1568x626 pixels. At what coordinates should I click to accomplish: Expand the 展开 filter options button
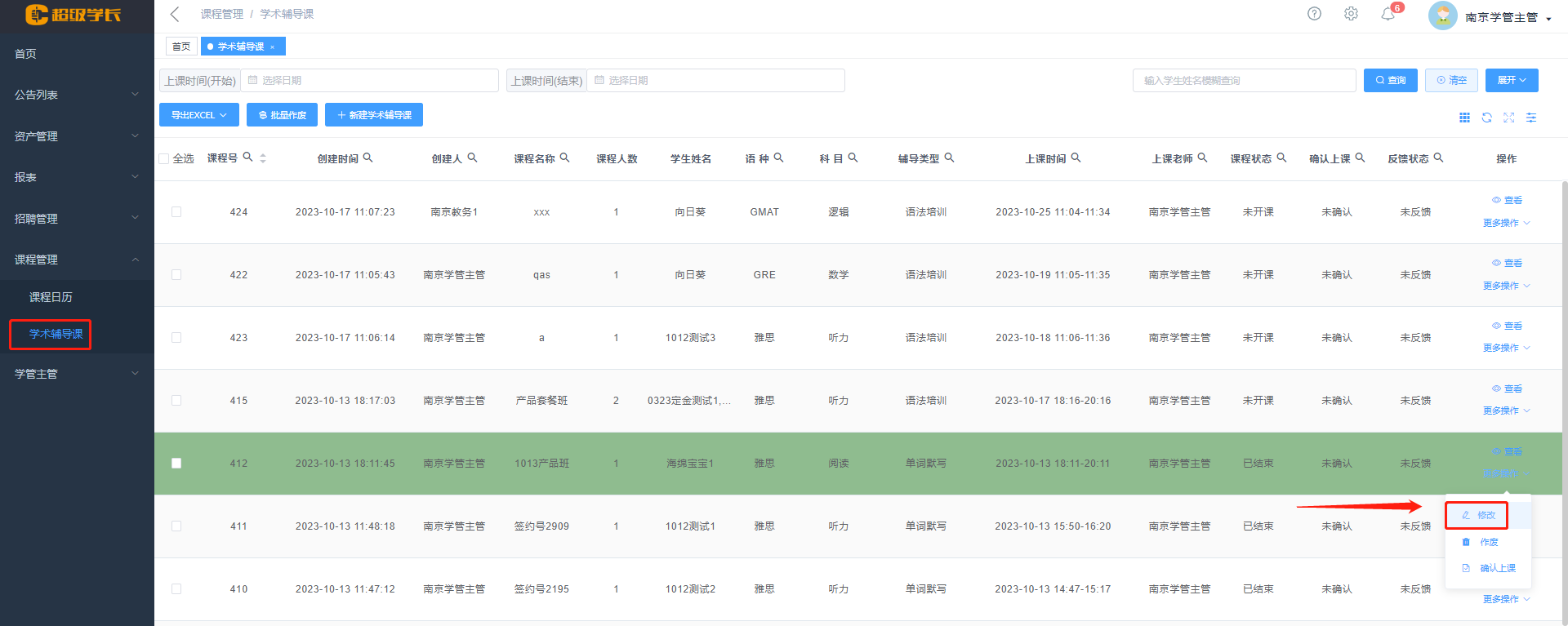[1511, 80]
